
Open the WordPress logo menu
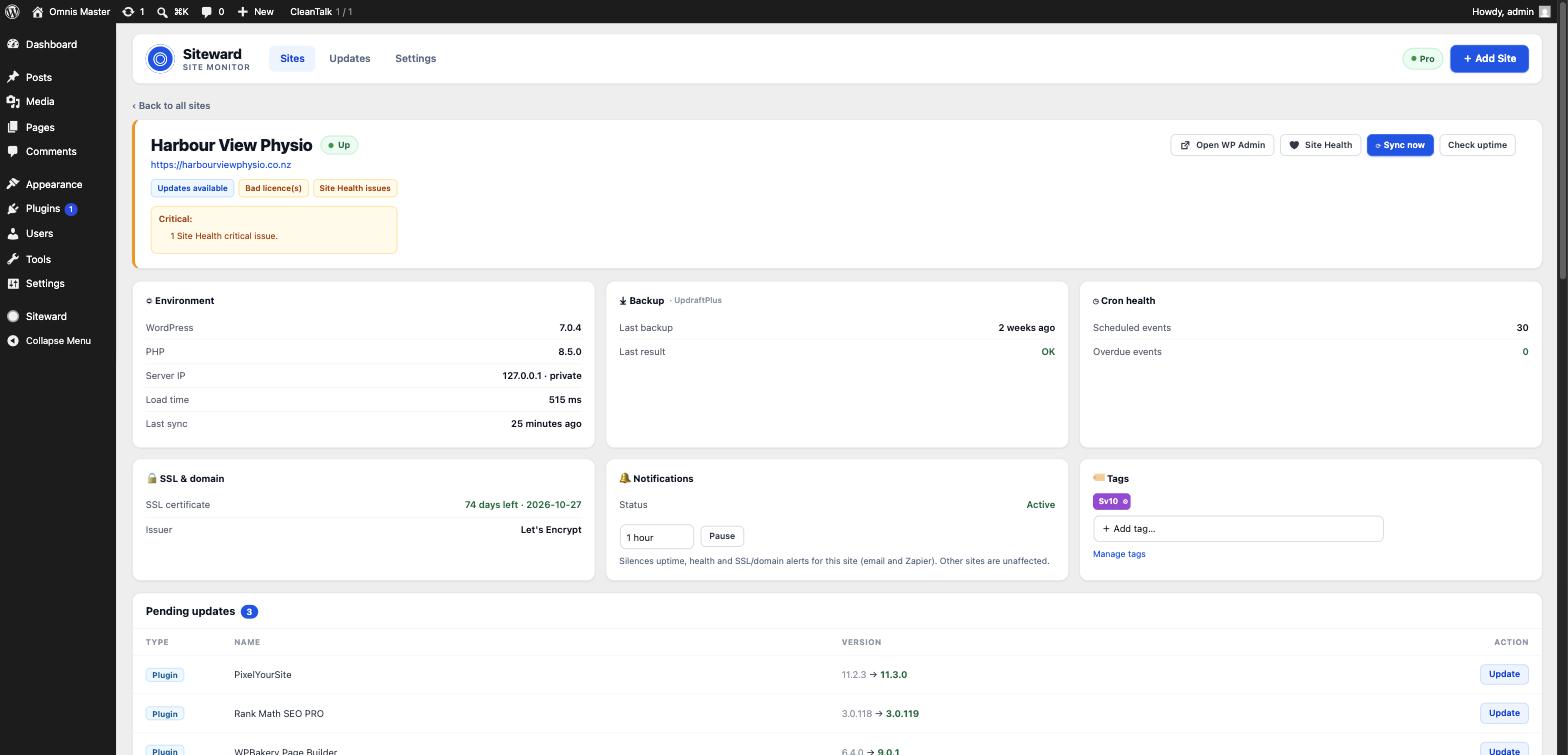click(x=12, y=12)
